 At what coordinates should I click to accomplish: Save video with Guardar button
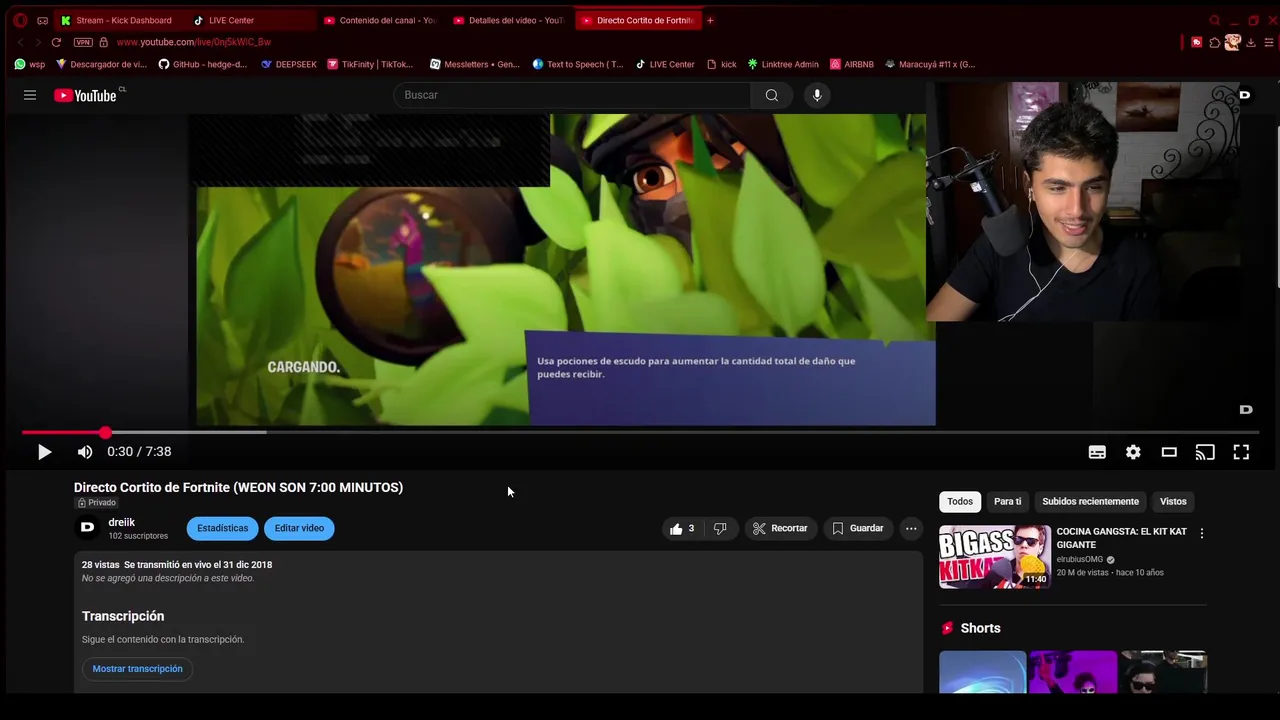click(x=857, y=528)
